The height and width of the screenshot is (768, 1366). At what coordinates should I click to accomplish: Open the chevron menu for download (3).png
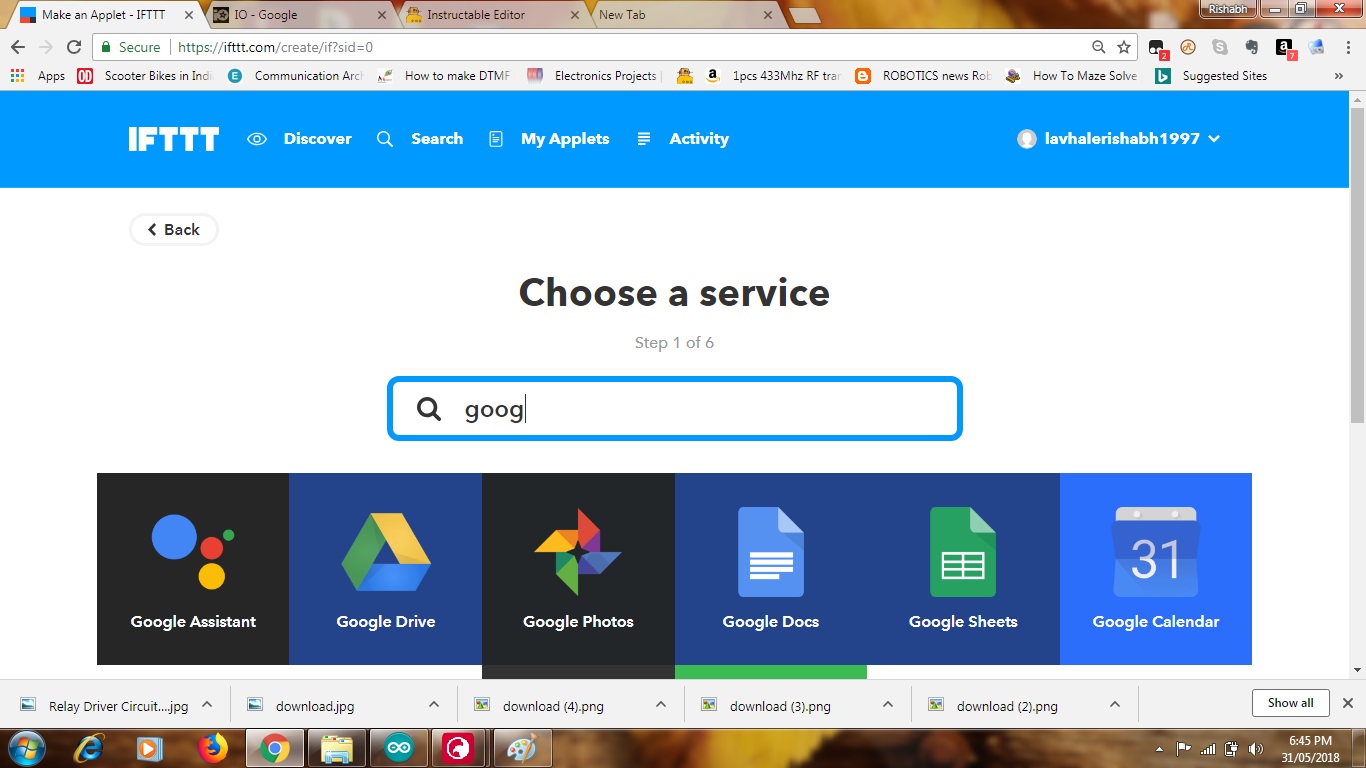888,704
